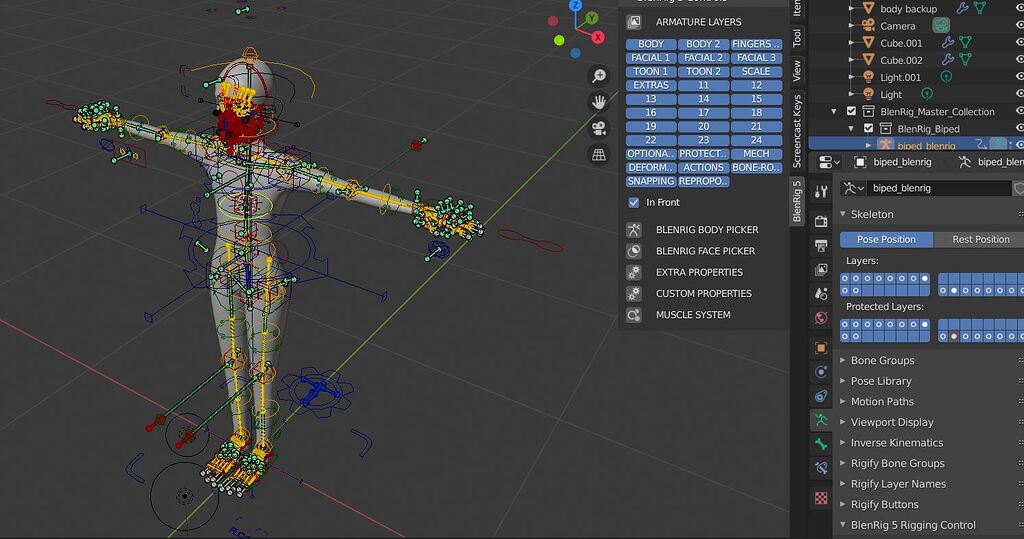
Task: Expand the Rigify Bone Groups panel
Action: (x=843, y=463)
